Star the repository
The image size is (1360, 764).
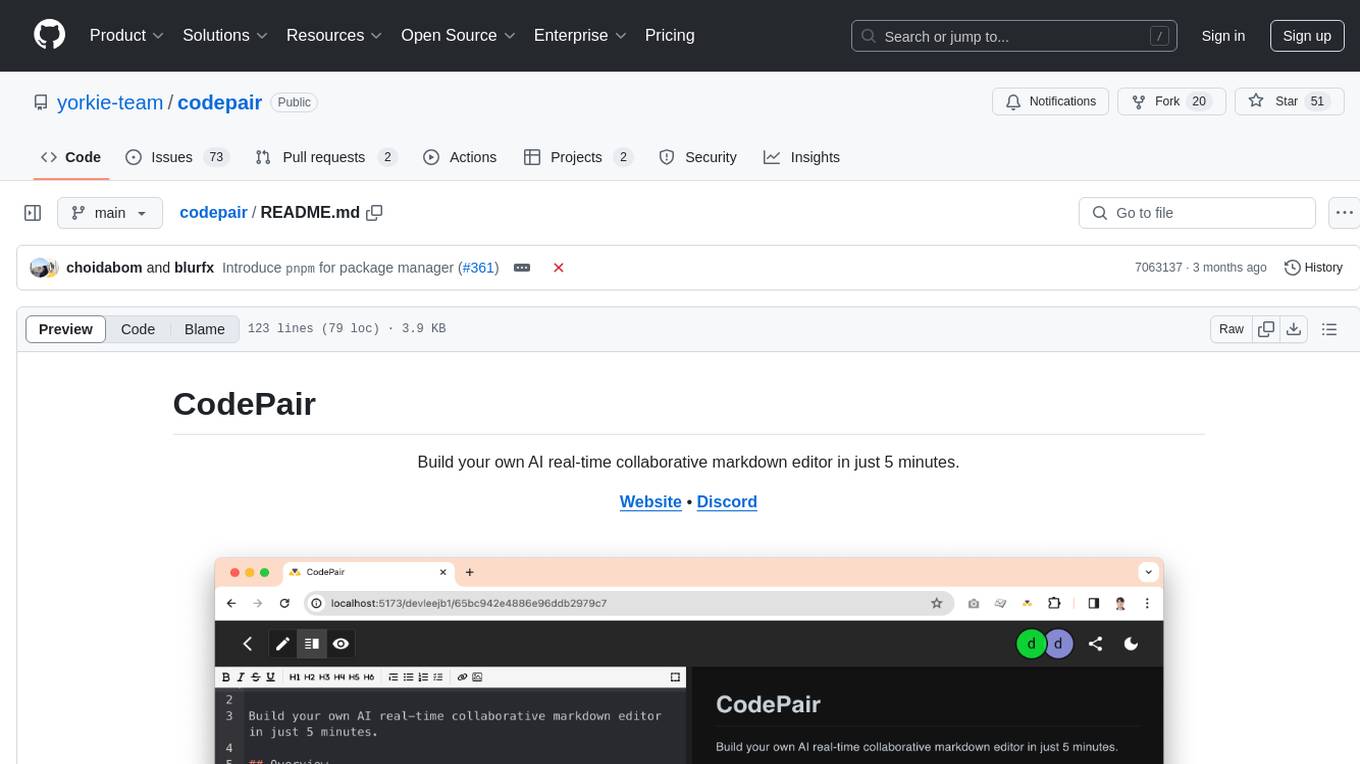click(1289, 102)
